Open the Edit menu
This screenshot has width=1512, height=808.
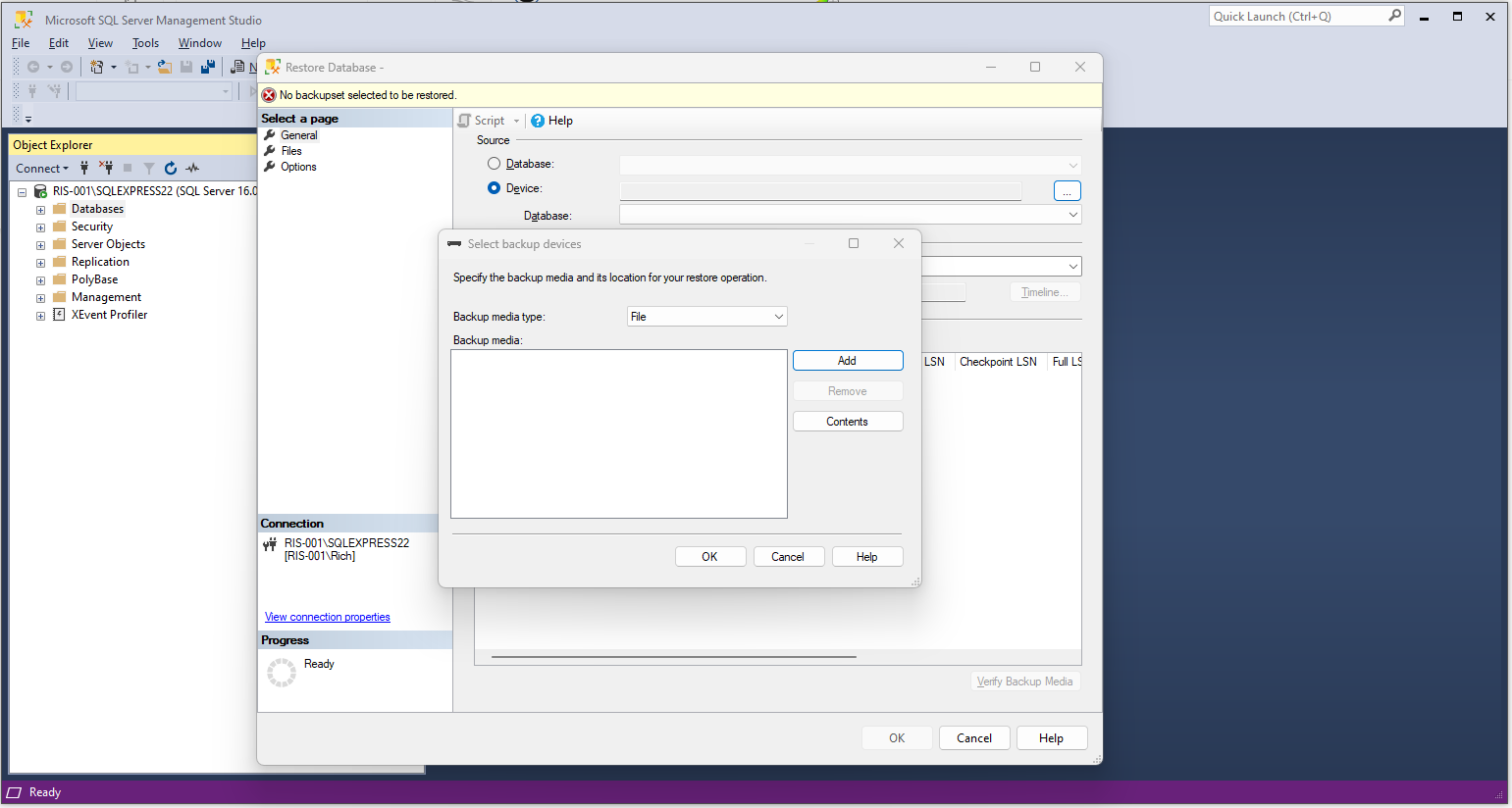pos(59,43)
